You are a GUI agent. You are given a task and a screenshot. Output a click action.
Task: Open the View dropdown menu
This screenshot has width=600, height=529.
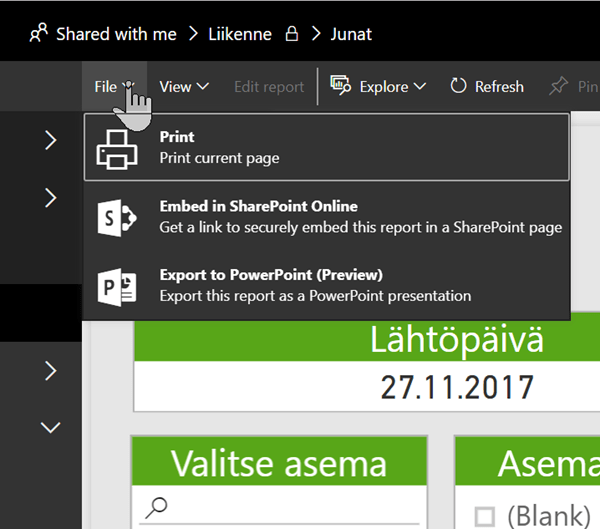pos(184,87)
